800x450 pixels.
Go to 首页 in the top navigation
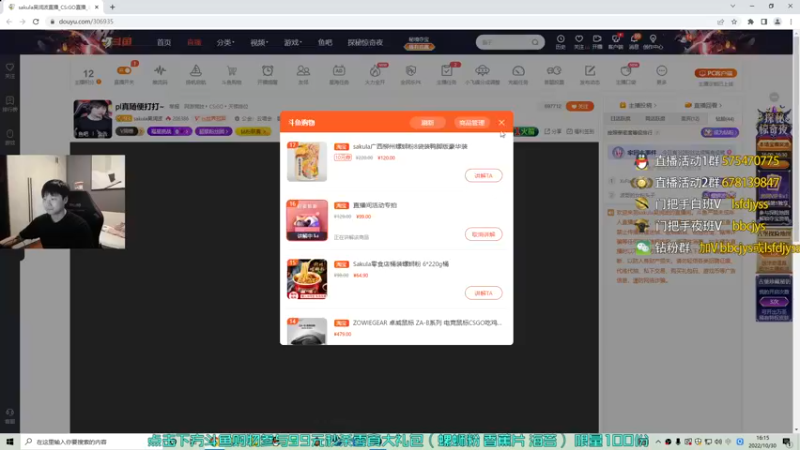pos(164,42)
